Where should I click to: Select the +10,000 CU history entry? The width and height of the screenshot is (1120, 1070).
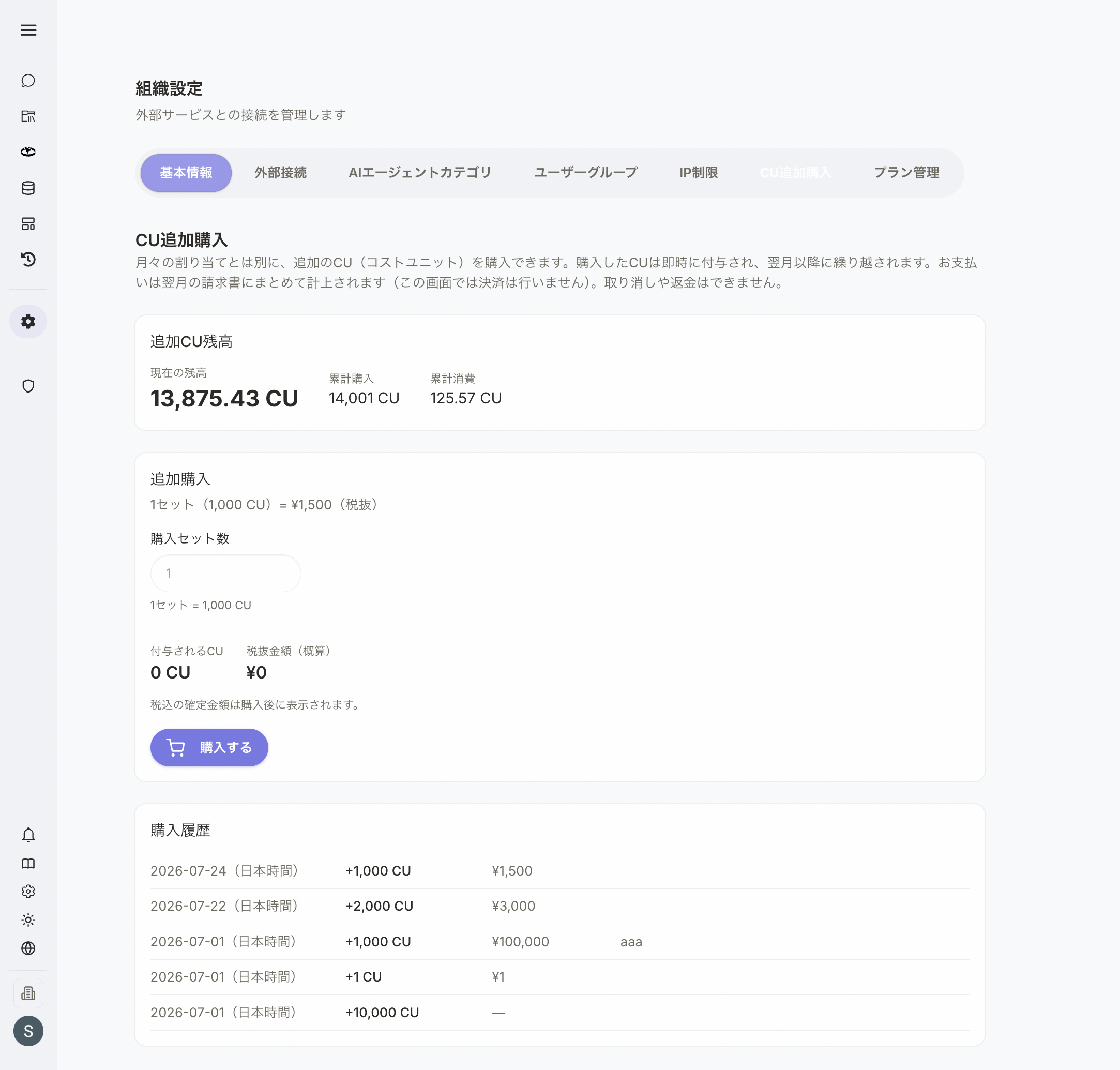(382, 1013)
